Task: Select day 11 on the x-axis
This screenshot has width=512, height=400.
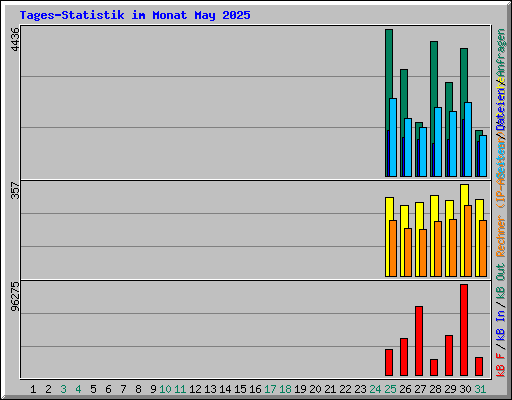Action: [180, 389]
